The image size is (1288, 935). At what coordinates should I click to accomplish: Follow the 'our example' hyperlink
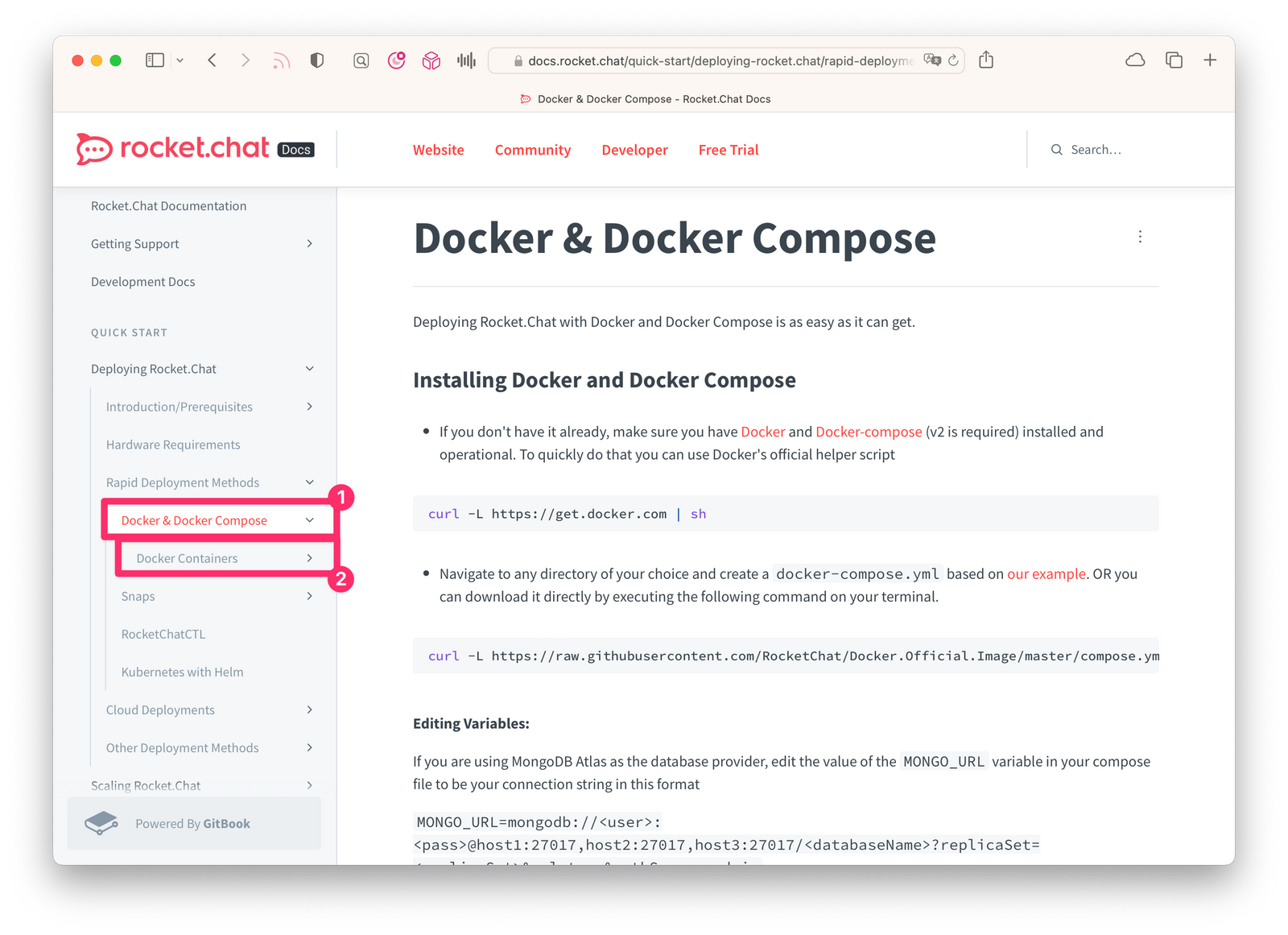[1046, 574]
